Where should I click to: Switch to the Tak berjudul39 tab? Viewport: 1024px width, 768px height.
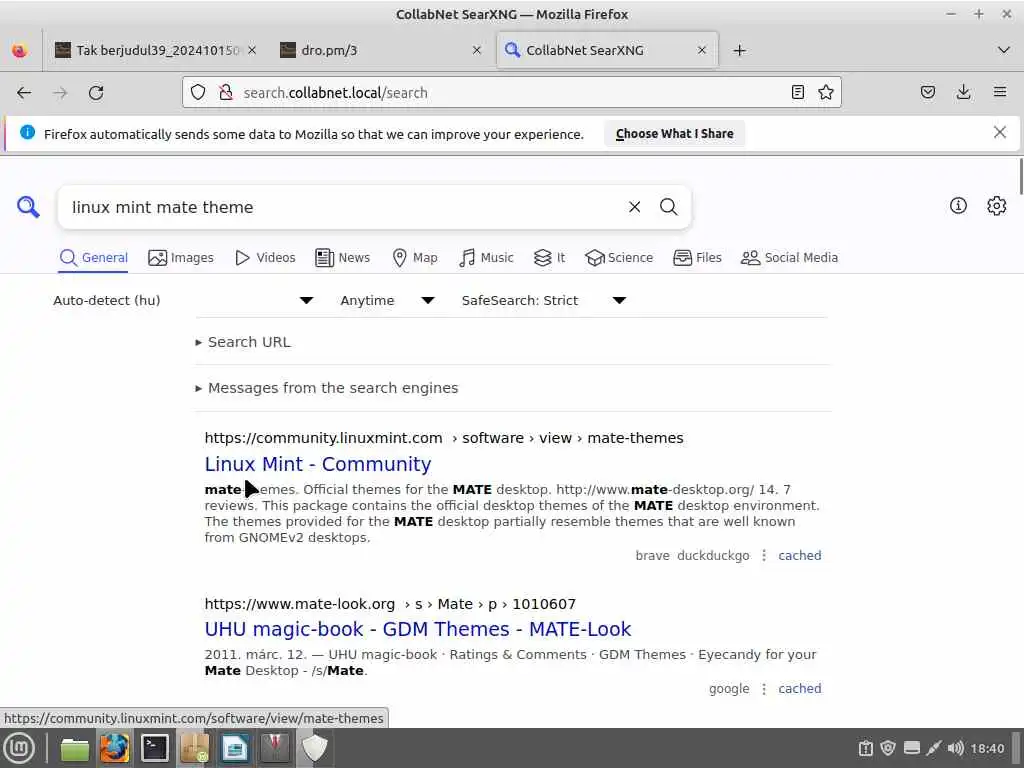point(156,50)
